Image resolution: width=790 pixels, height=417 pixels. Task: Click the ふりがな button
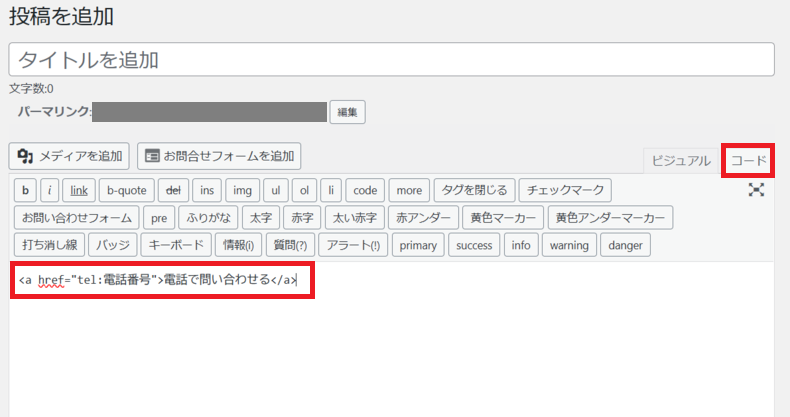point(209,218)
